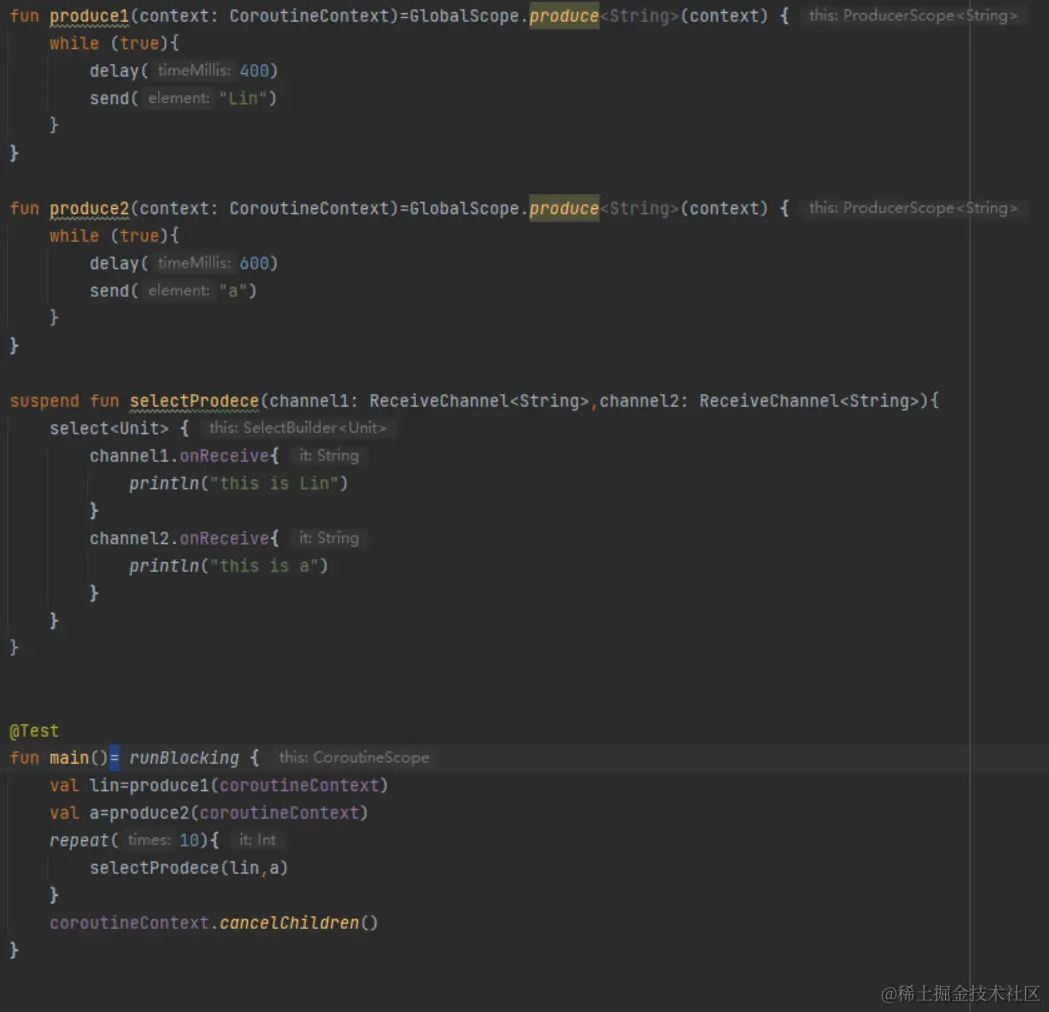Click the highlighted produce call in the produce1 declaration

tap(564, 16)
